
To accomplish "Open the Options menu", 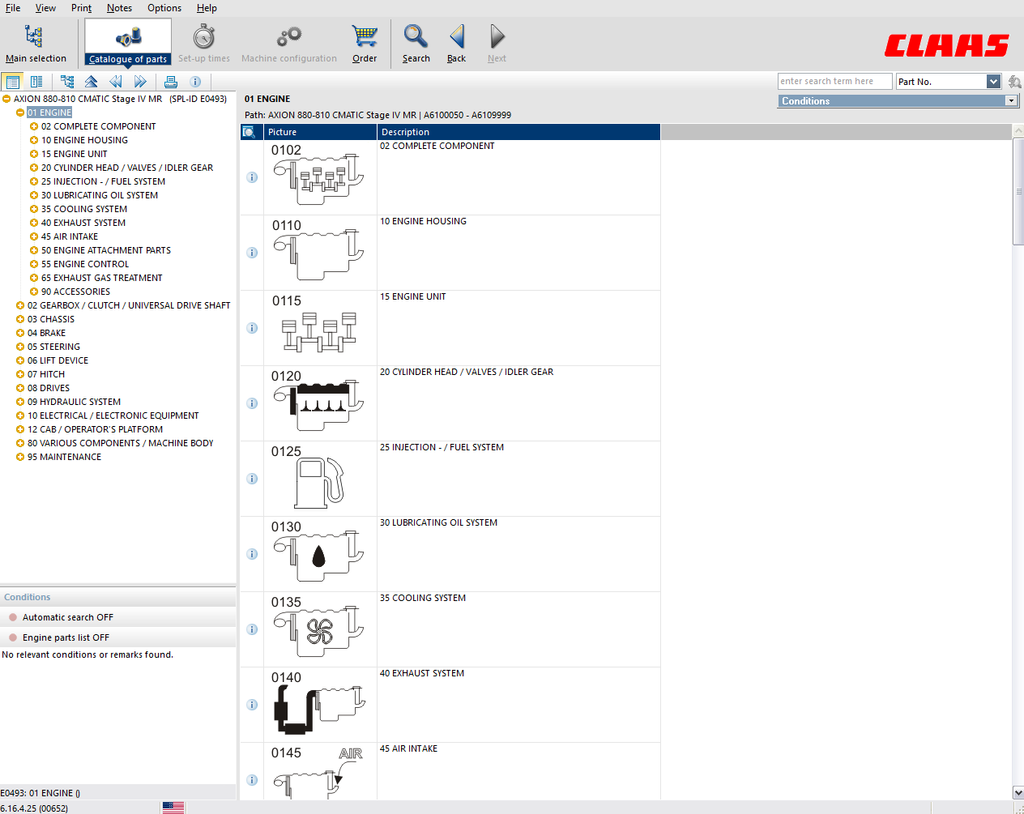I will pos(164,8).
